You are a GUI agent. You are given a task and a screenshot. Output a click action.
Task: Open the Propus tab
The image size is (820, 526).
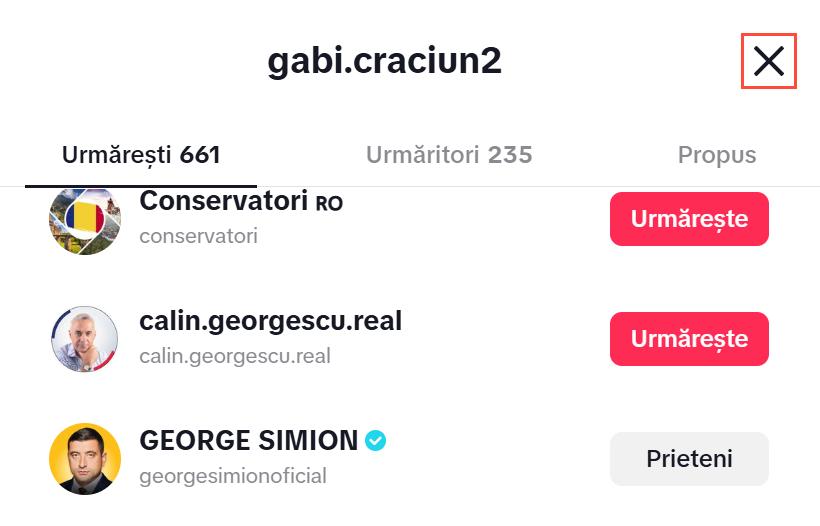717,155
